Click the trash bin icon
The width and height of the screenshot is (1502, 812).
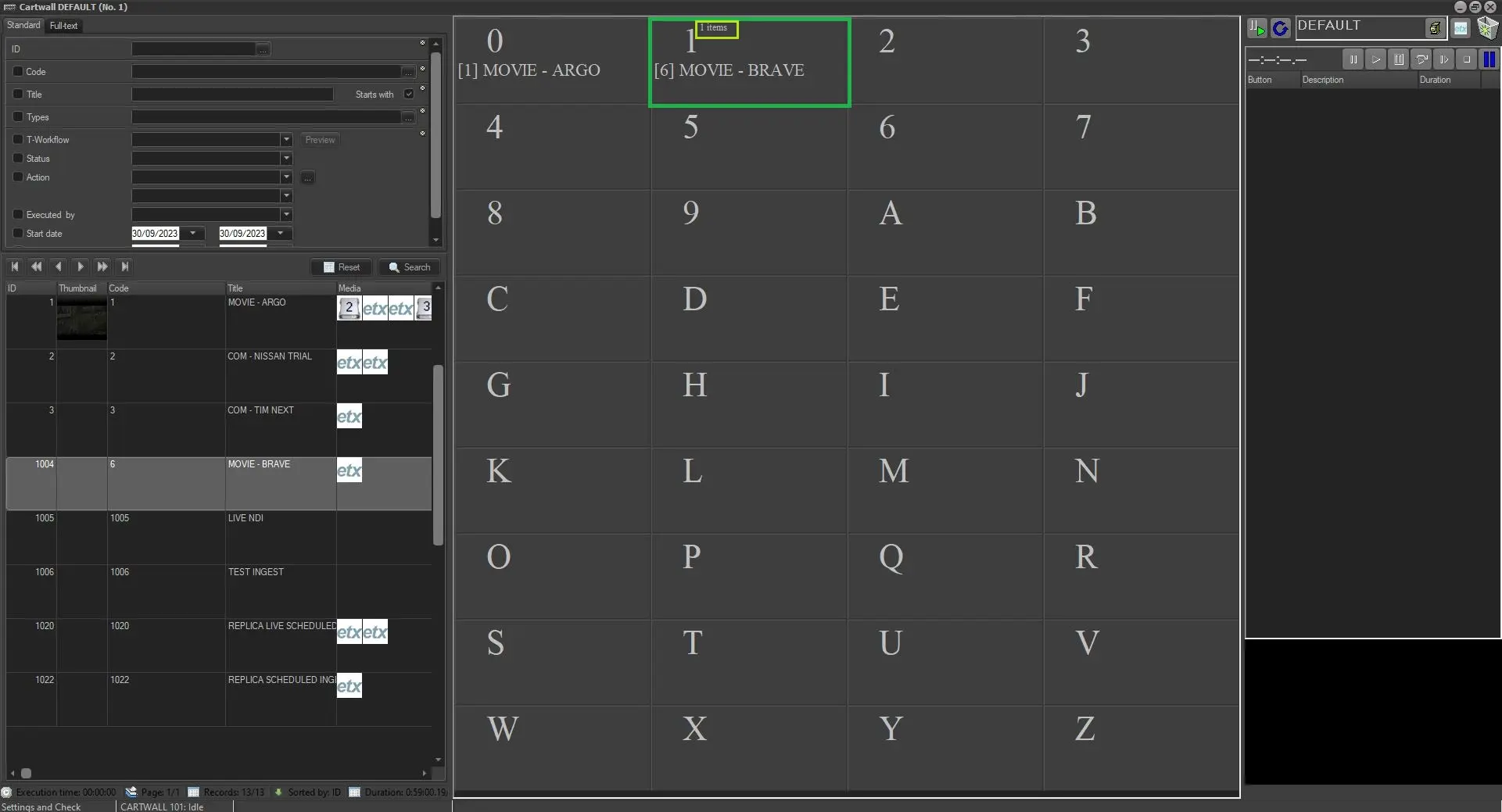[1487, 28]
